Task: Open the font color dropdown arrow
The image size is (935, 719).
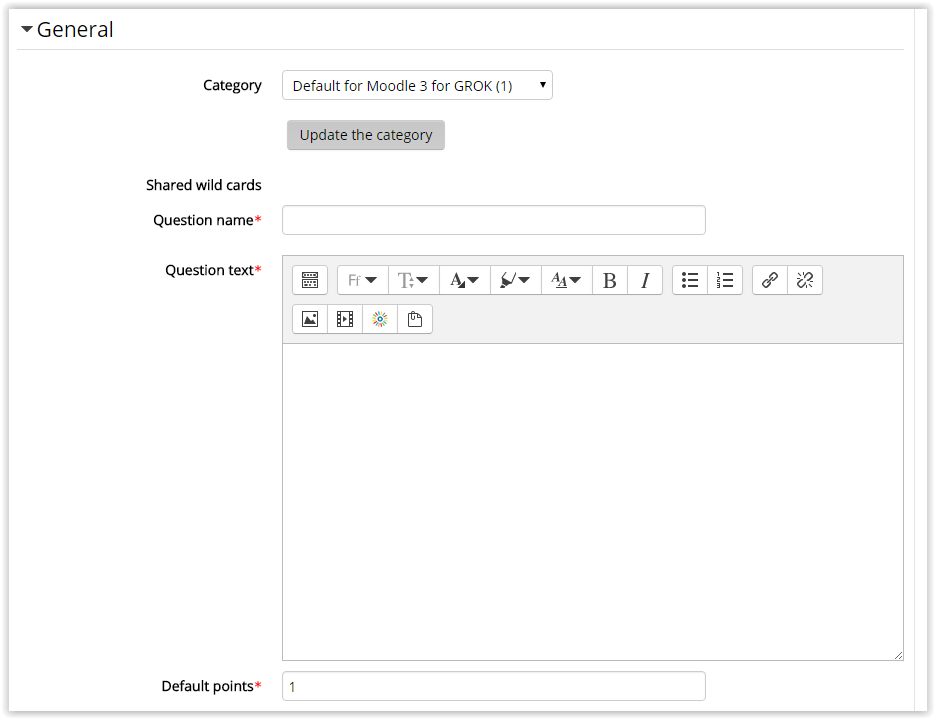Action: 464,280
